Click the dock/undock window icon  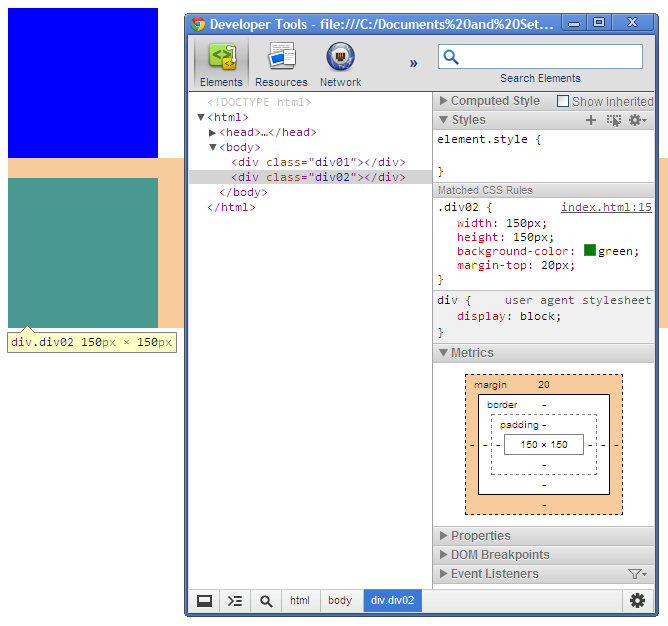(x=204, y=601)
